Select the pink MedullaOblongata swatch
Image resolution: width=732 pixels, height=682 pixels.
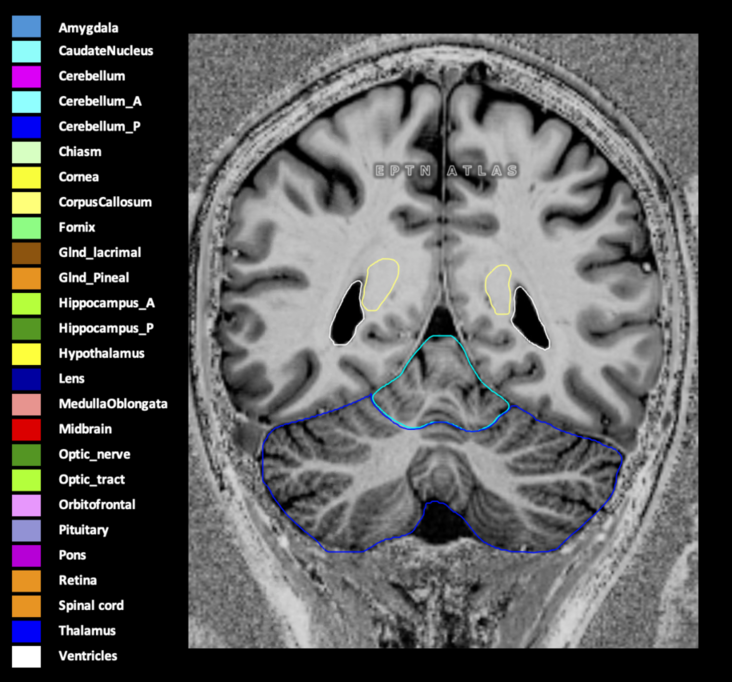tap(26, 404)
